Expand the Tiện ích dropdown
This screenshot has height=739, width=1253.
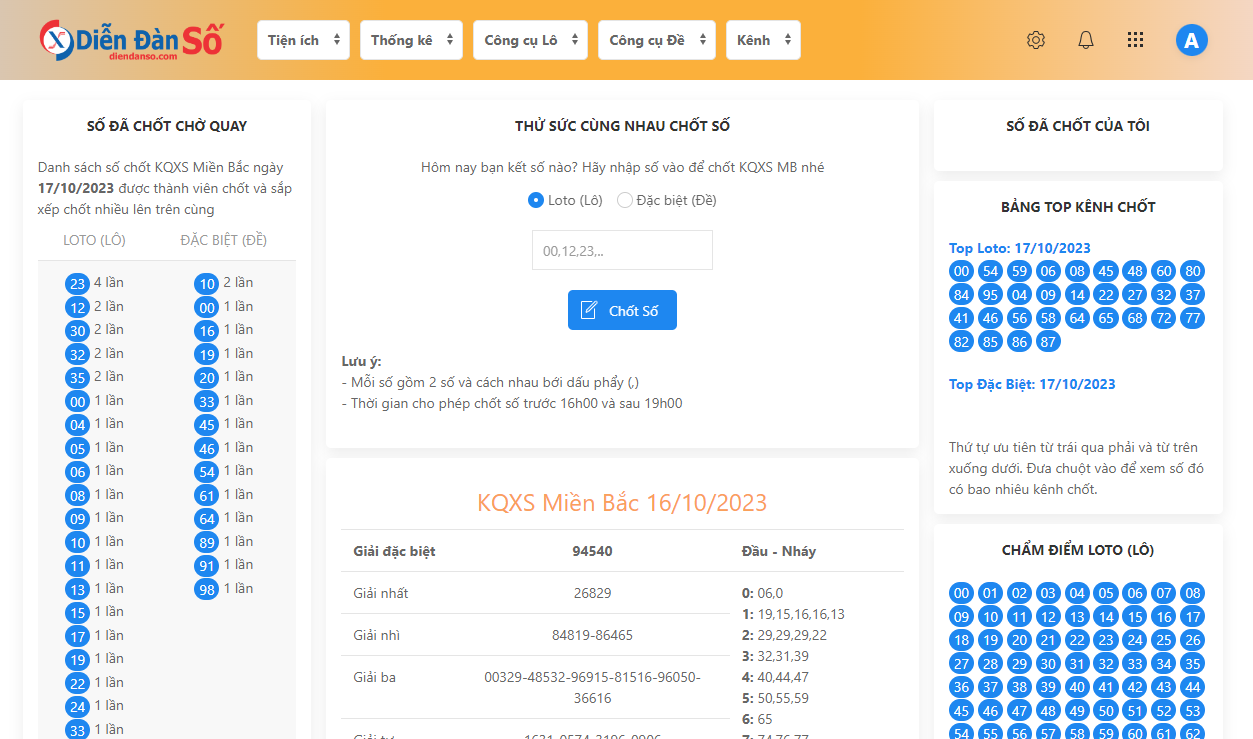305,40
